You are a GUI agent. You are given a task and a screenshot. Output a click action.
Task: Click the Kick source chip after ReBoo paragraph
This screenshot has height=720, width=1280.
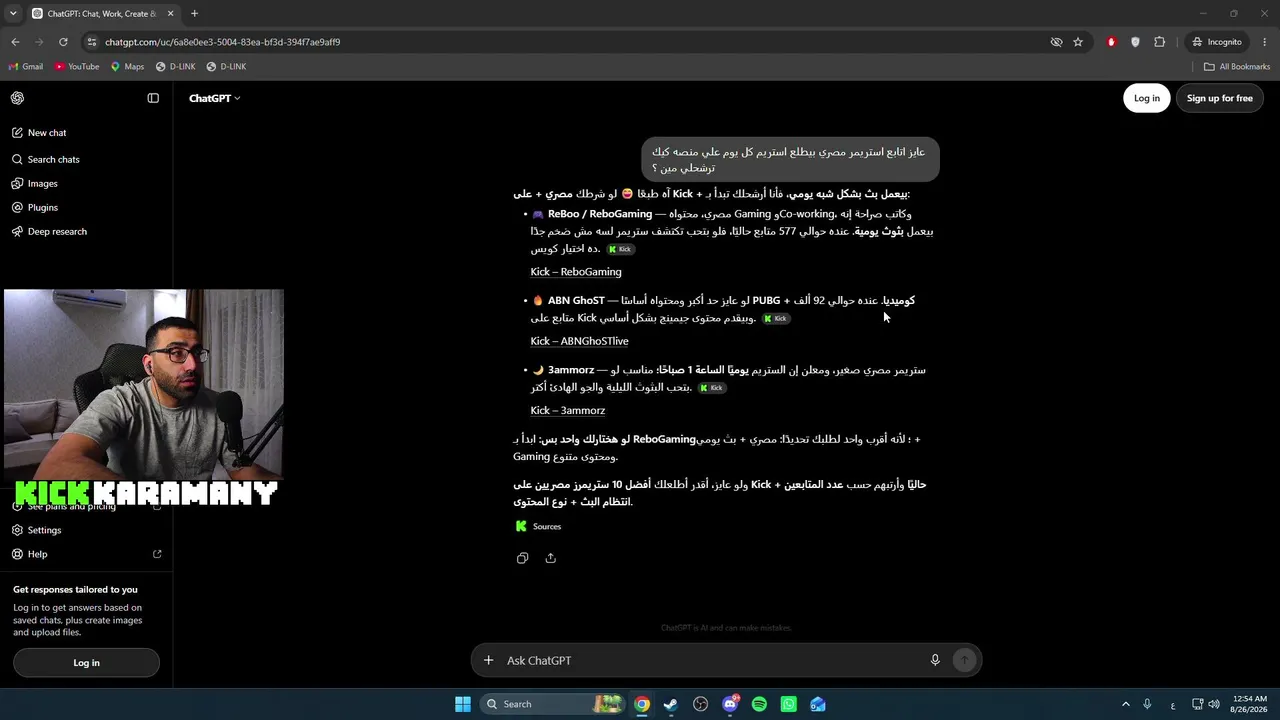(x=620, y=249)
